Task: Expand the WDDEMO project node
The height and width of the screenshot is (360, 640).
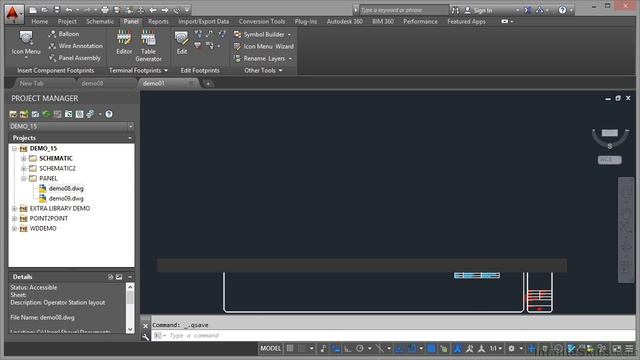Action: click(x=14, y=229)
